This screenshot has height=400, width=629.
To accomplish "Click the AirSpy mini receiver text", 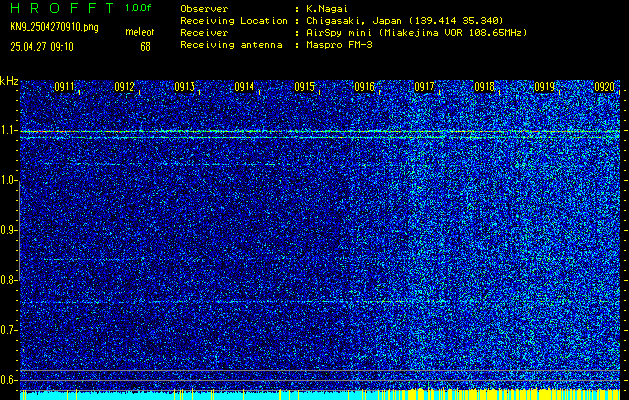I will pos(416,33).
